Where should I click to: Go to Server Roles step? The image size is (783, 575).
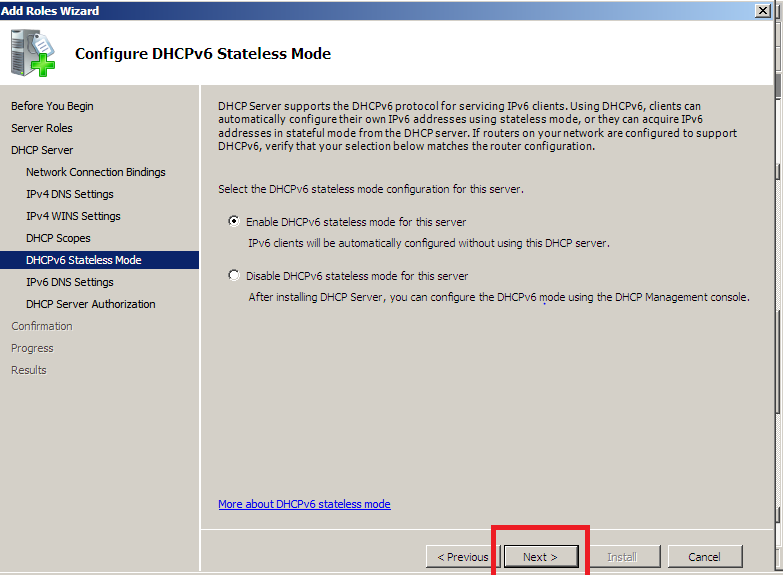pos(41,128)
